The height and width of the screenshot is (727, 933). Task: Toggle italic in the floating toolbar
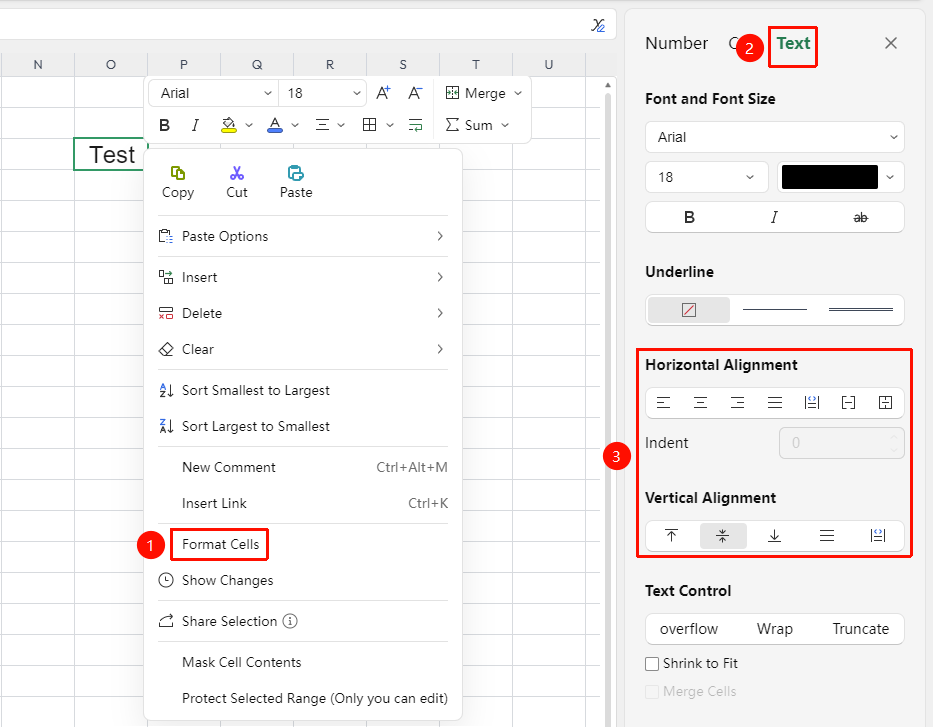(x=195, y=125)
